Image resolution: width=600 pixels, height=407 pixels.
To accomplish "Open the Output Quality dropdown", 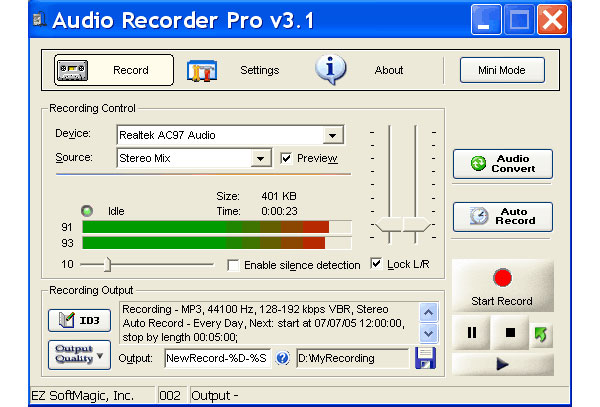I will tap(80, 355).
